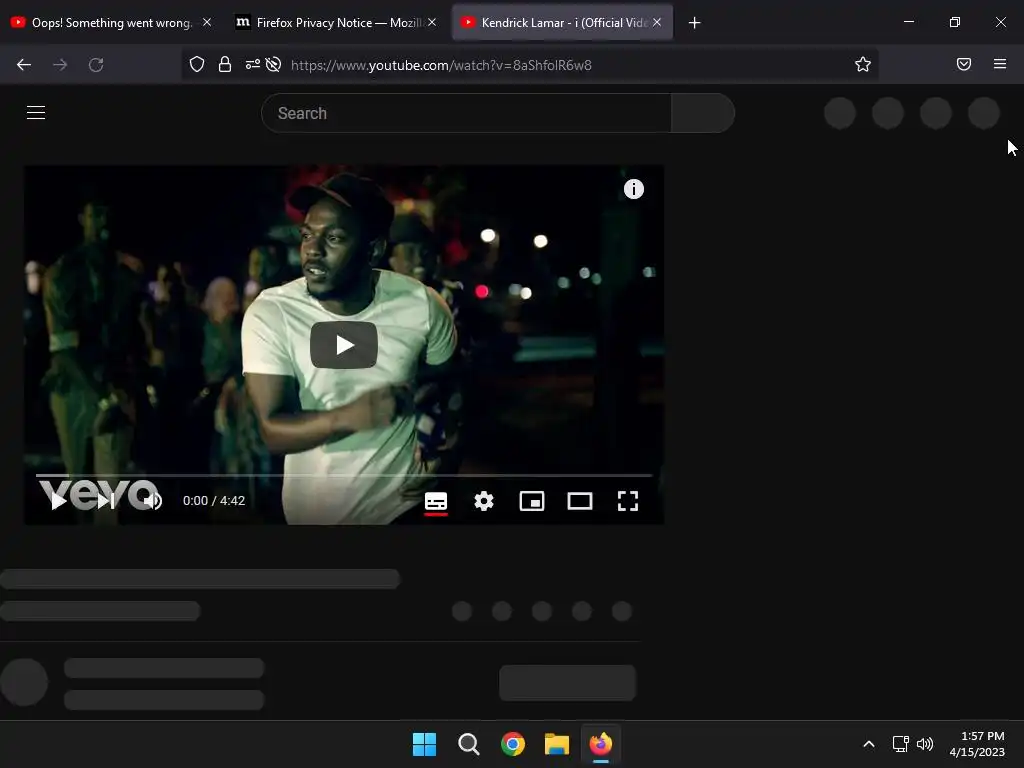Click the 0:00 / 4:42 time display
The width and height of the screenshot is (1024, 768).
coord(214,501)
